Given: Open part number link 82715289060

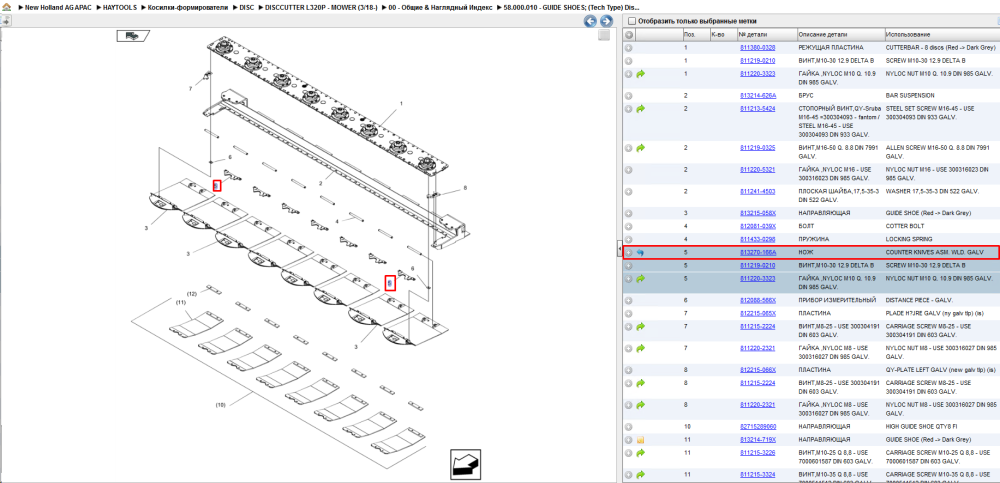Looking at the screenshot, I should 758,426.
